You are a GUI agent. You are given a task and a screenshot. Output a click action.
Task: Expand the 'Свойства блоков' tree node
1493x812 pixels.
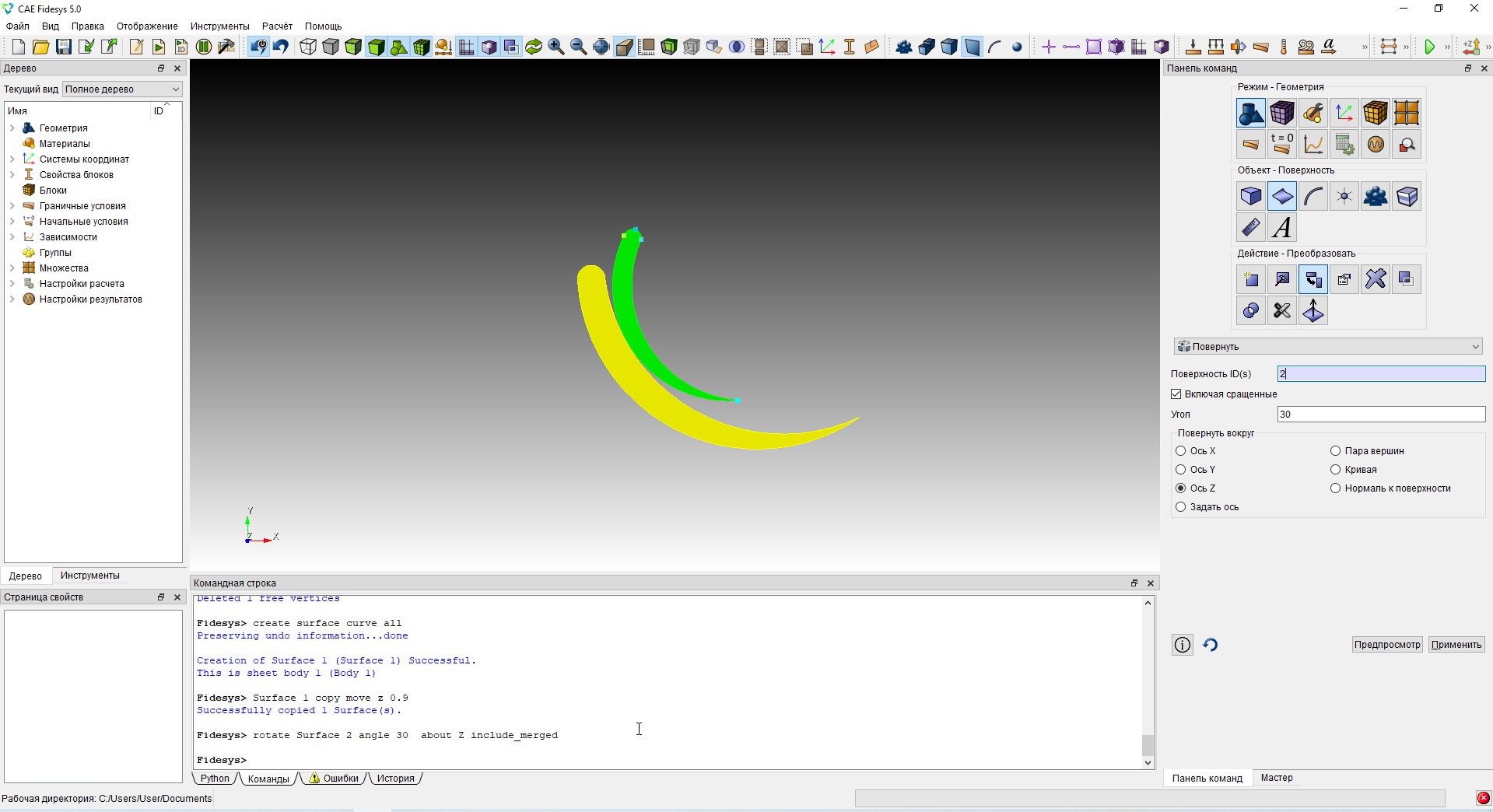(x=12, y=175)
